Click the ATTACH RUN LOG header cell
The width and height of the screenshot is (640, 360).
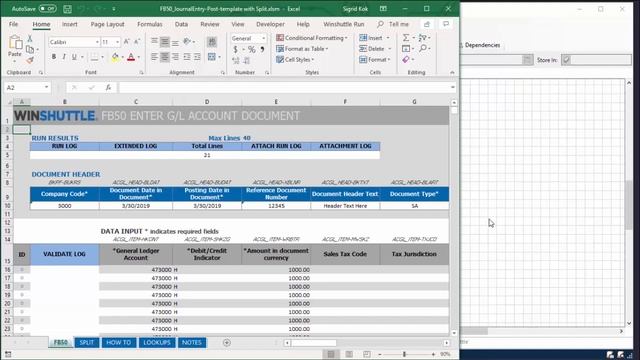coord(276,146)
